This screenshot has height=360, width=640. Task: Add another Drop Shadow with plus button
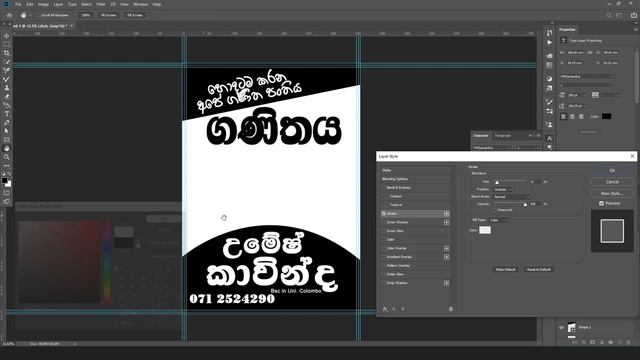point(447,283)
